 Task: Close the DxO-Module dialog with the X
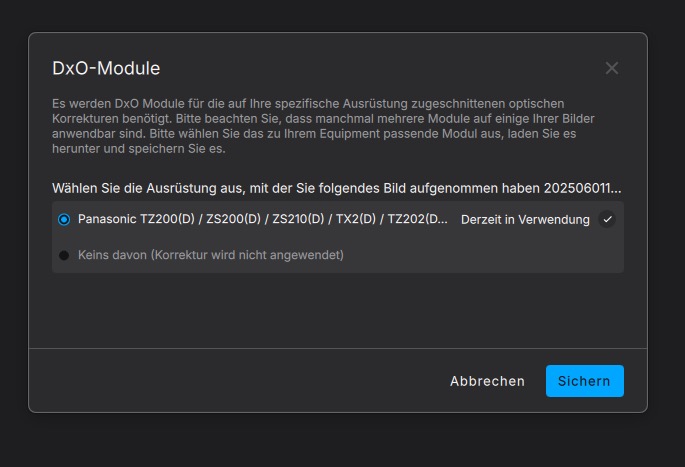click(612, 68)
